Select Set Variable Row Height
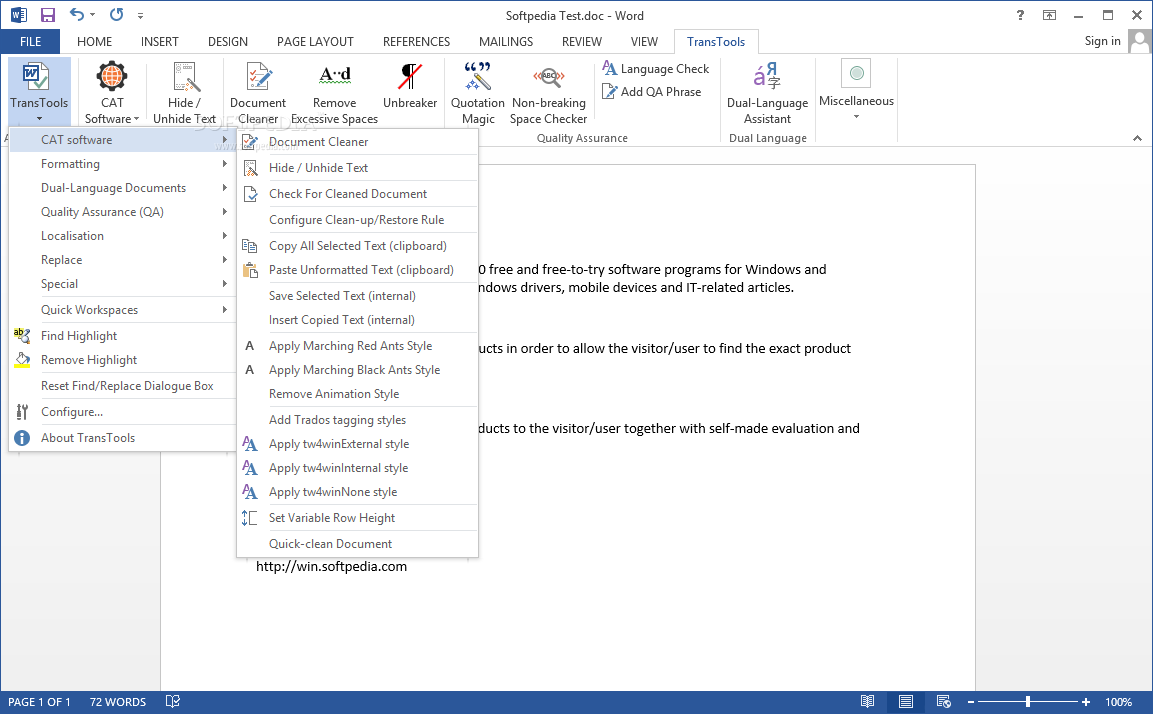Viewport: 1153px width, 714px height. pyautogui.click(x=357, y=518)
